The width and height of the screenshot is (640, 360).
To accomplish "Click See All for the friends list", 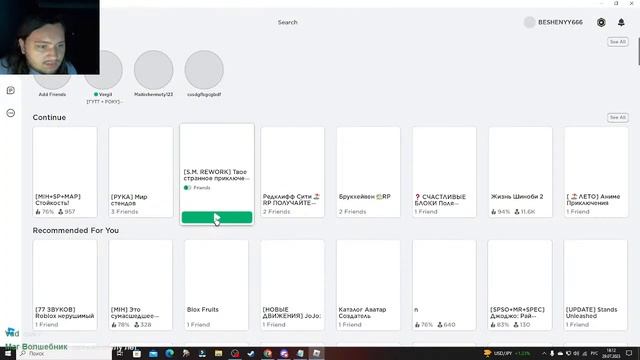I will pos(618,42).
